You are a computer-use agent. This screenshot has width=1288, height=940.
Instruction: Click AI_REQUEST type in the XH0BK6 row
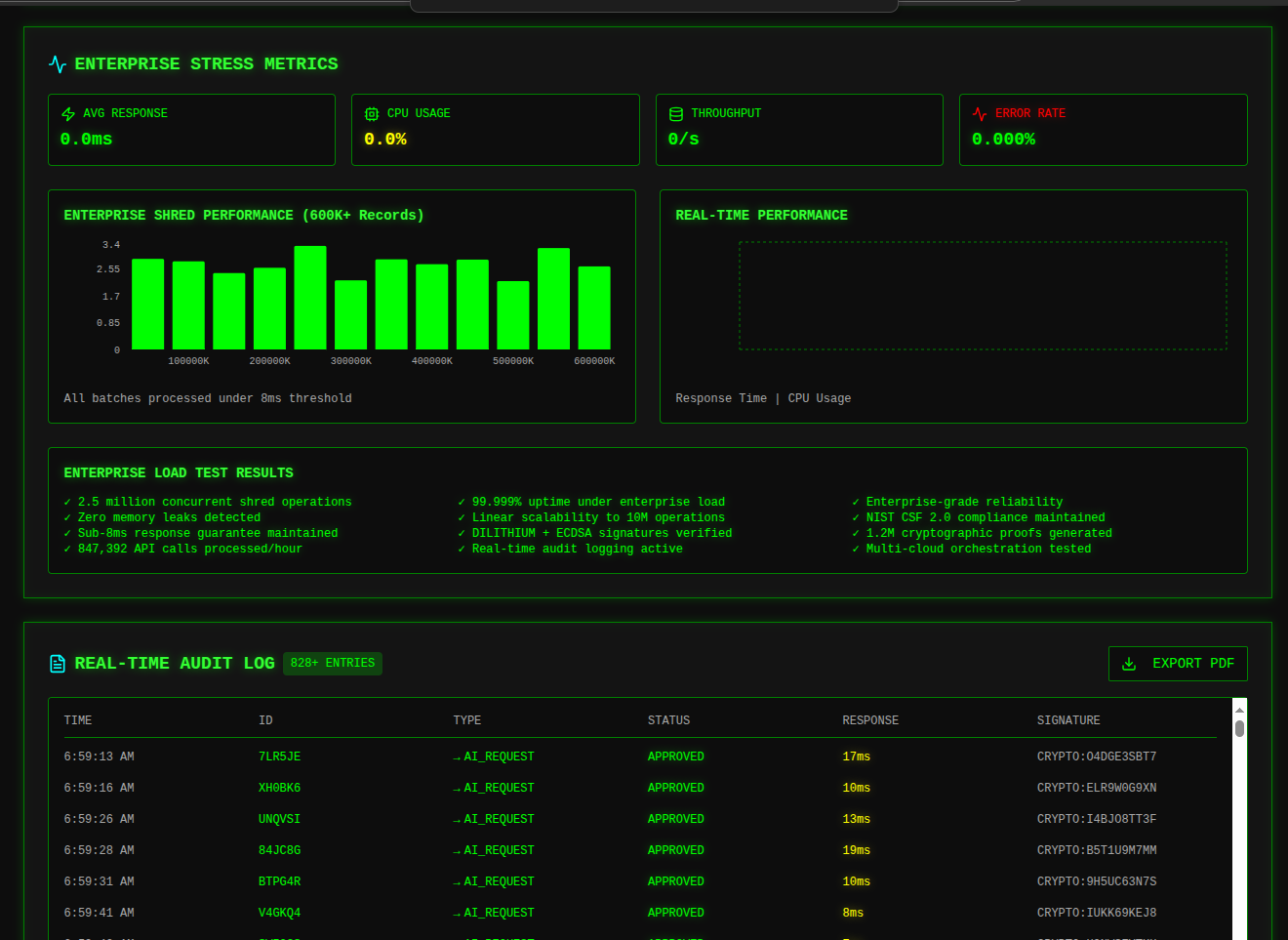coord(495,788)
